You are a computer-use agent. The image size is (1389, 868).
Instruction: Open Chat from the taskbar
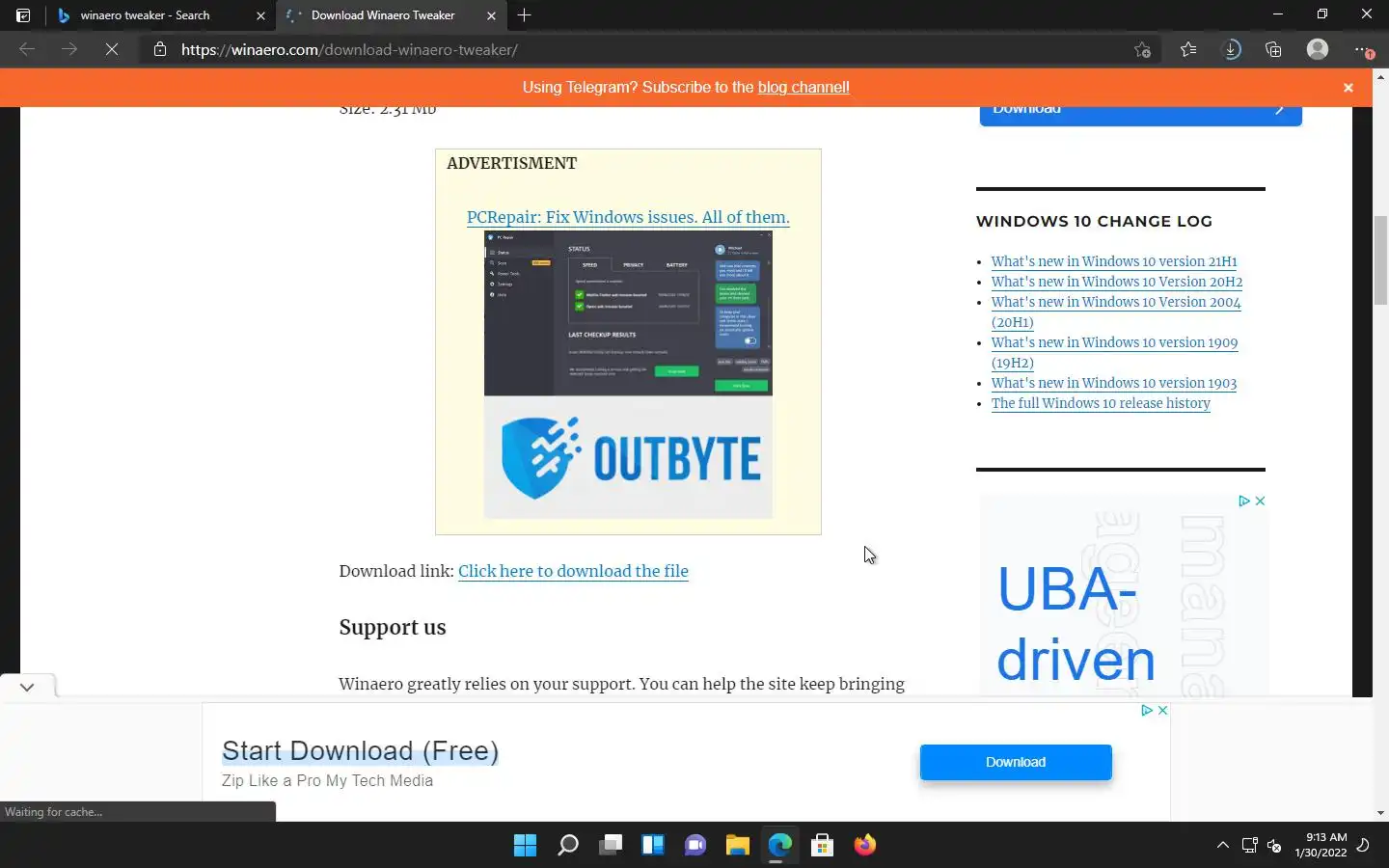click(x=695, y=845)
